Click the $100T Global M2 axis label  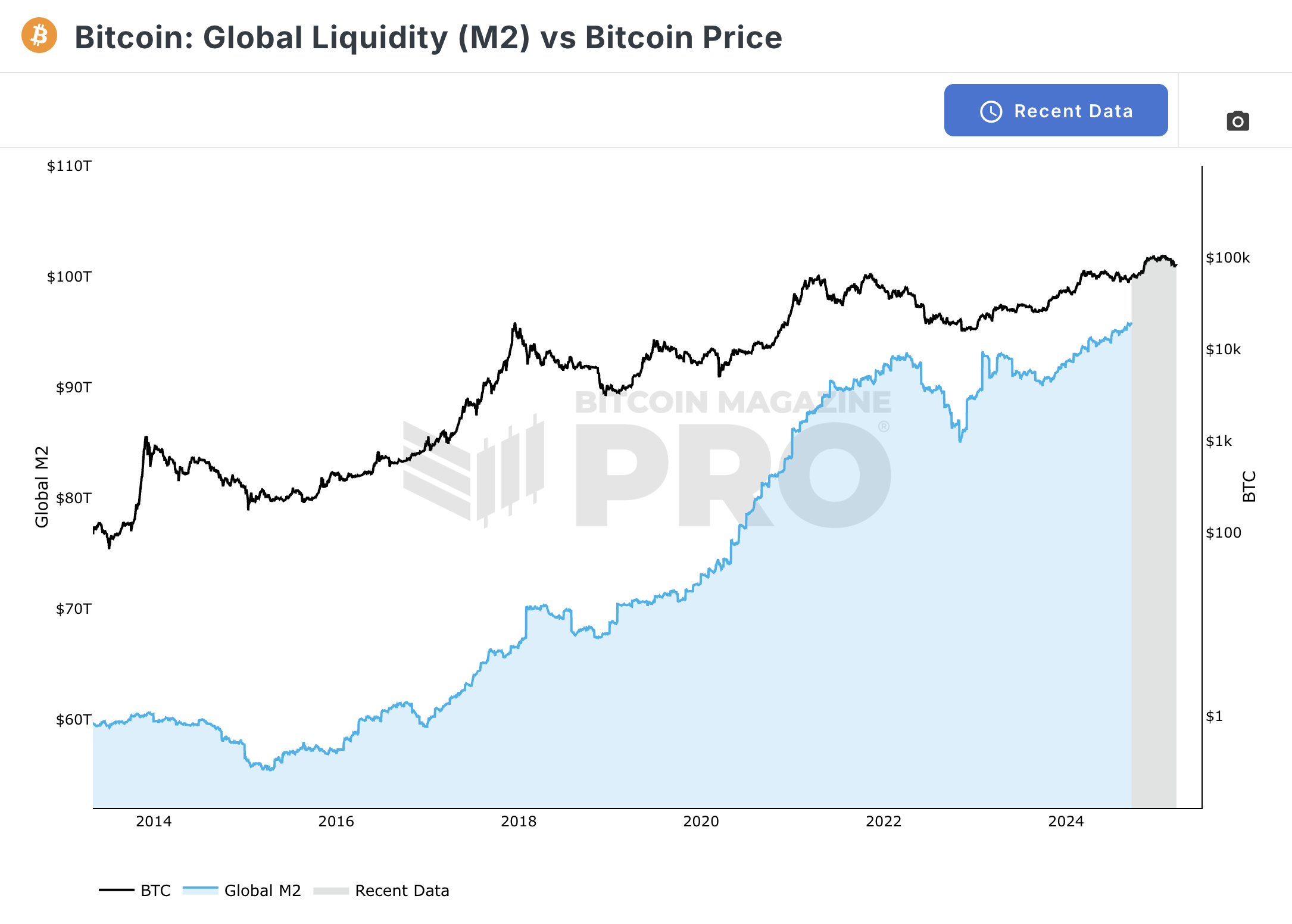[x=69, y=277]
